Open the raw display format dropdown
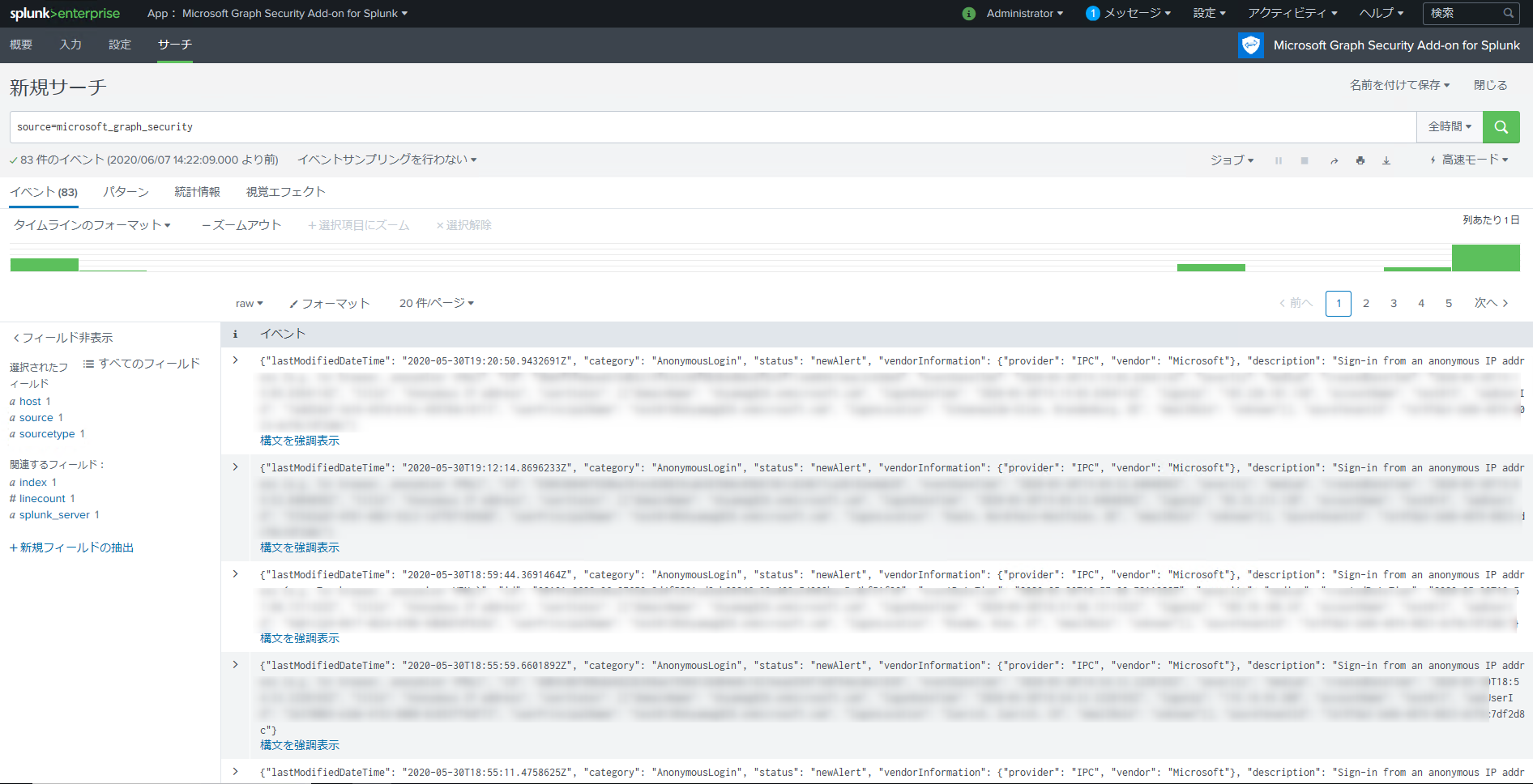Image resolution: width=1533 pixels, height=784 pixels. (x=250, y=304)
